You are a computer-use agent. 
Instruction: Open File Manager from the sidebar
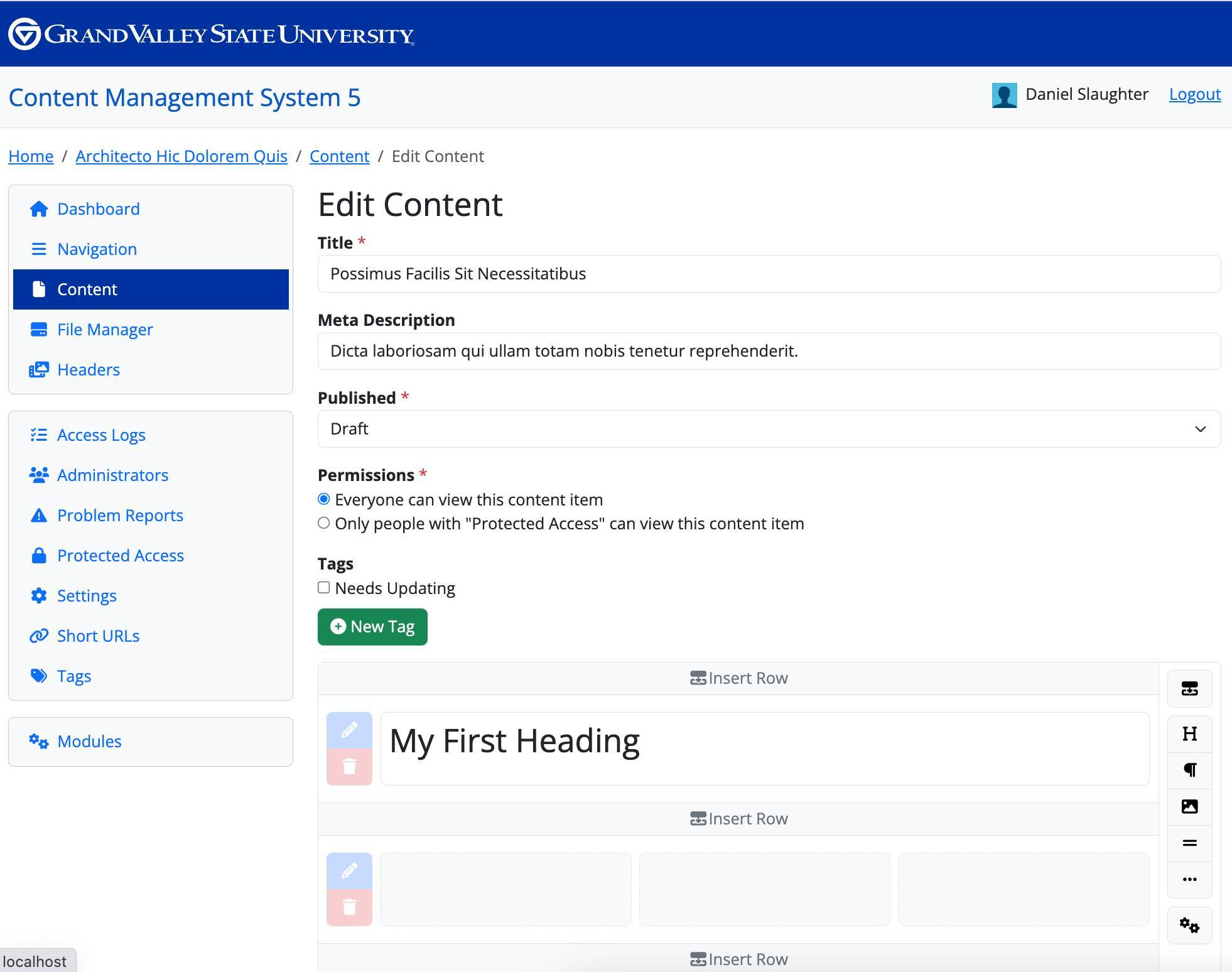(105, 329)
